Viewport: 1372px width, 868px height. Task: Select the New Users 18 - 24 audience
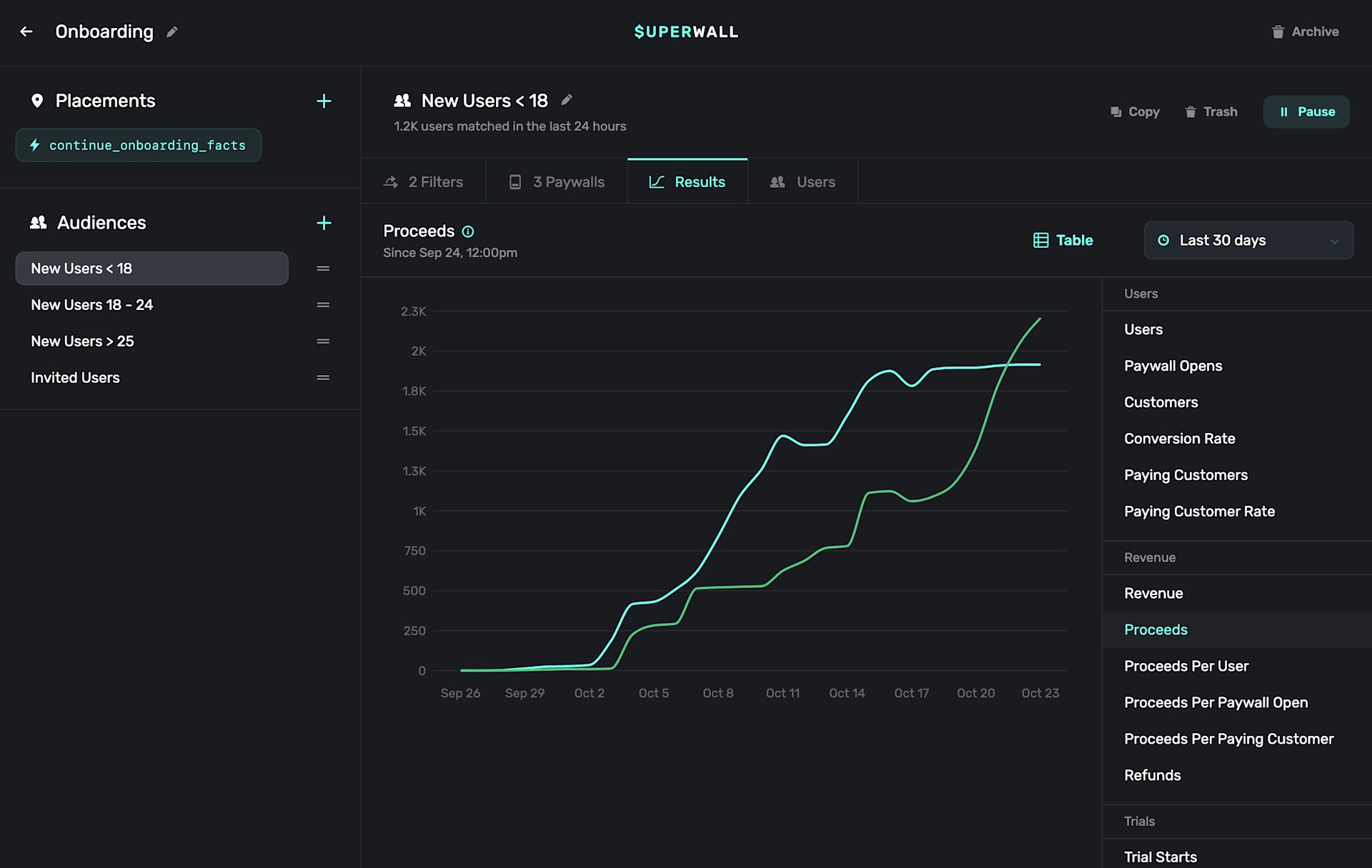coord(91,305)
